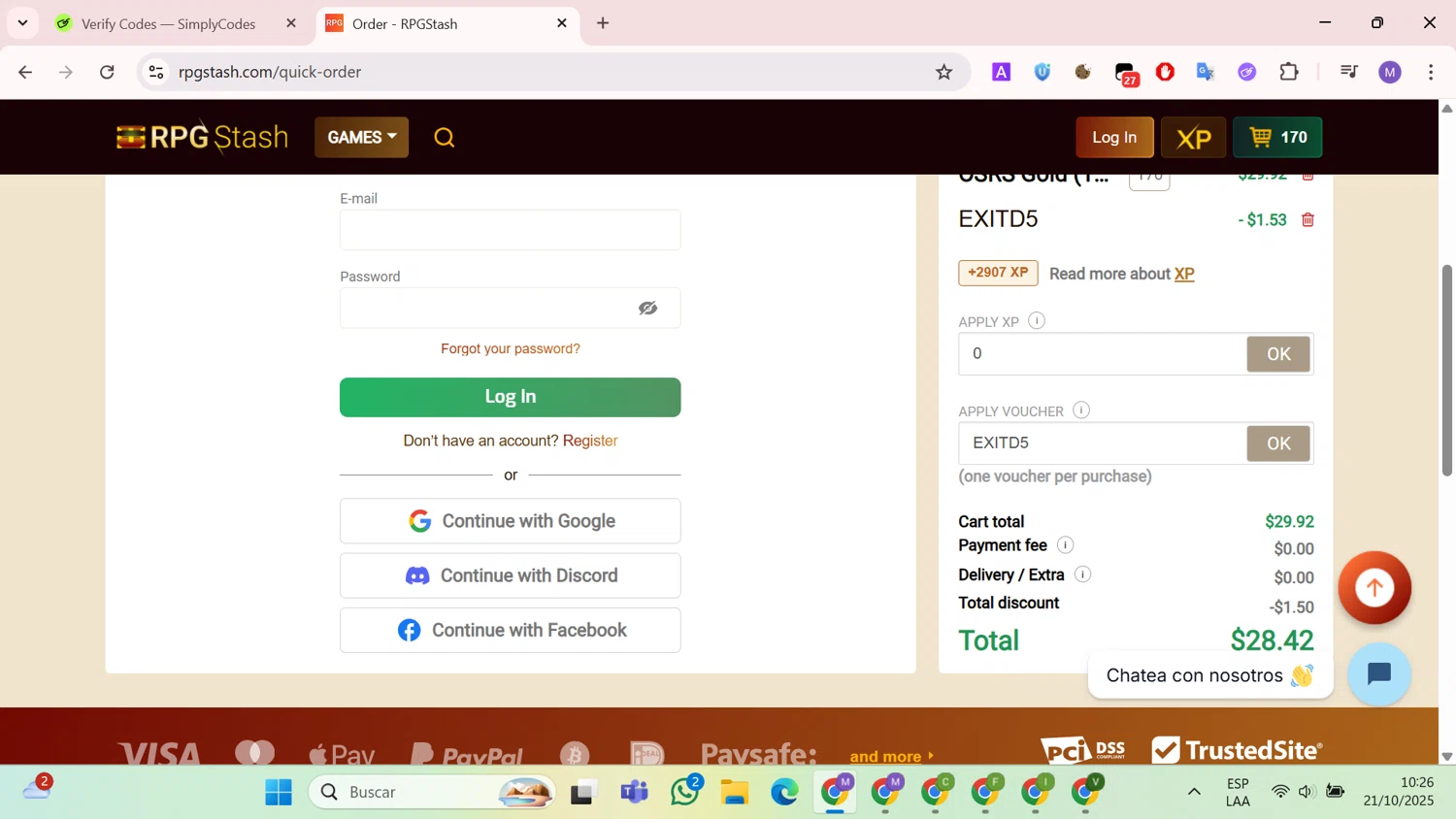1456x819 pixels.
Task: Open the browser extensions puzzle icon
Action: coord(1289,72)
